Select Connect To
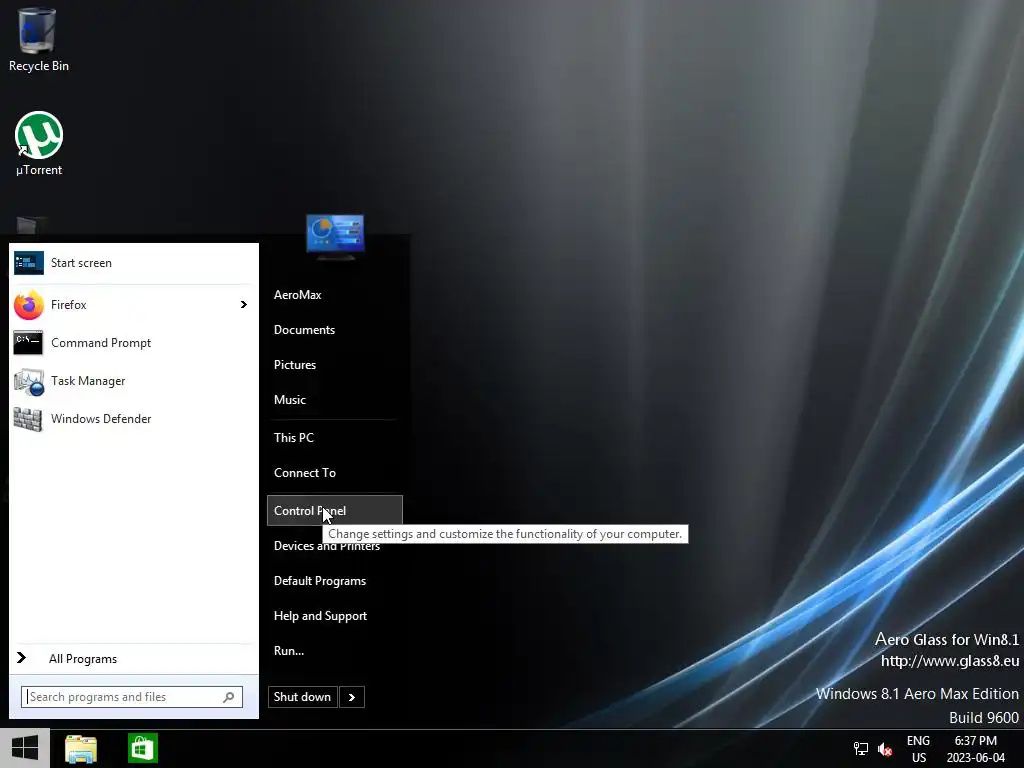1024x768 pixels. pyautogui.click(x=305, y=473)
